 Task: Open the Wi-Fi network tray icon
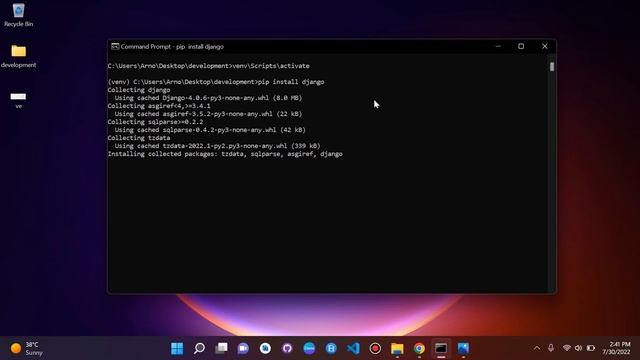(567, 348)
